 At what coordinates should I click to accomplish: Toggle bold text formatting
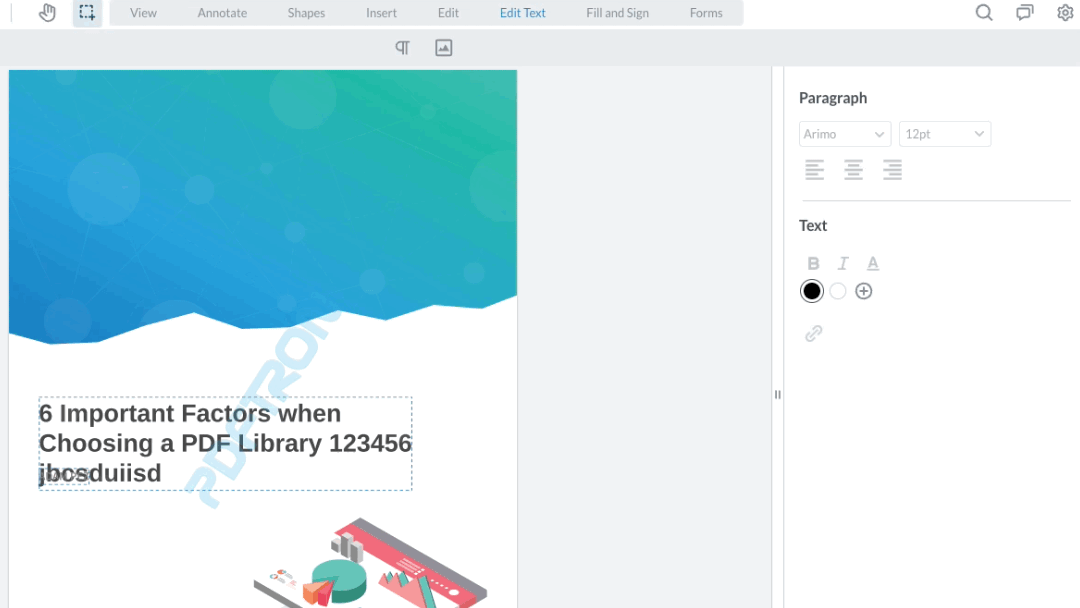click(813, 263)
